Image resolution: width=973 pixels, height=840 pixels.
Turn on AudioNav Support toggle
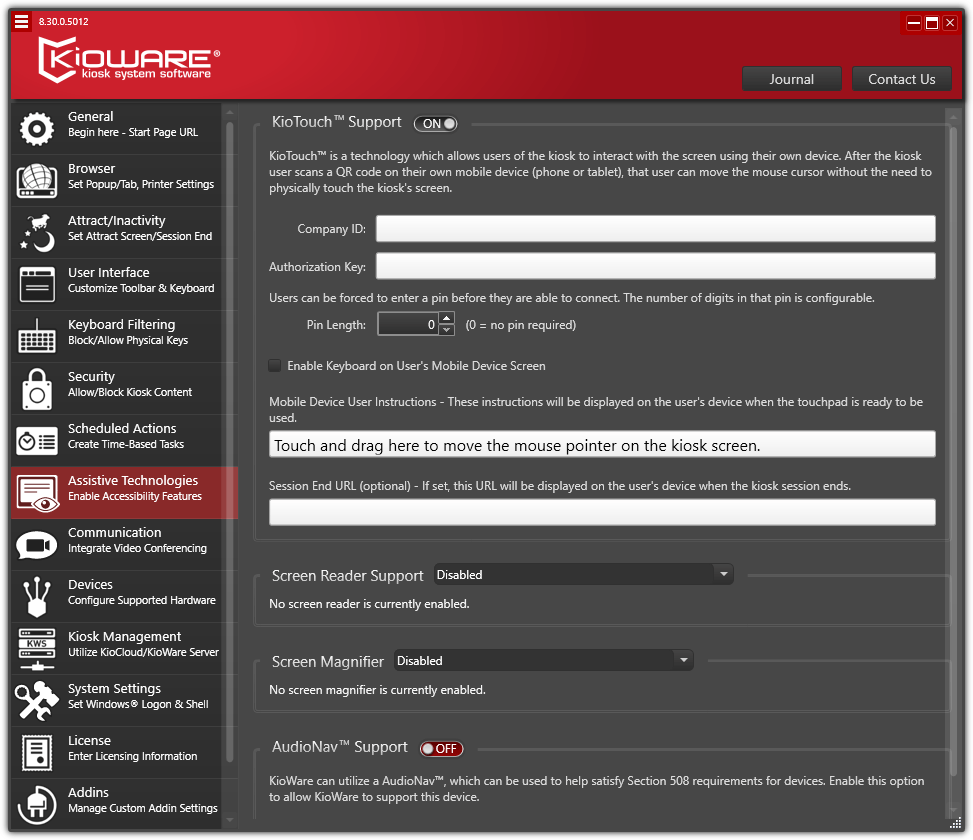coord(441,749)
